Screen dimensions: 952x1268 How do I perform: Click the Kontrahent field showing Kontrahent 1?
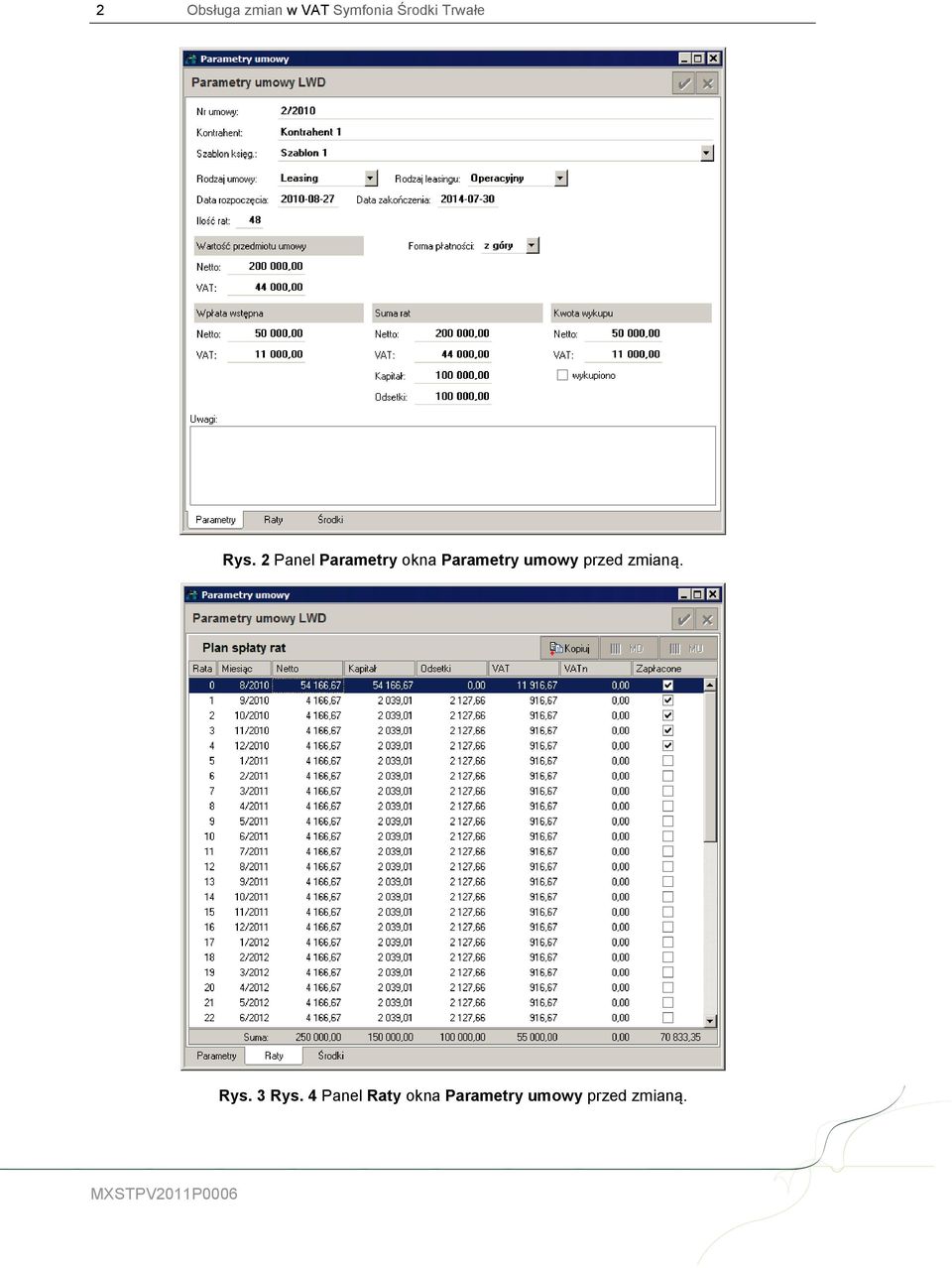point(495,132)
